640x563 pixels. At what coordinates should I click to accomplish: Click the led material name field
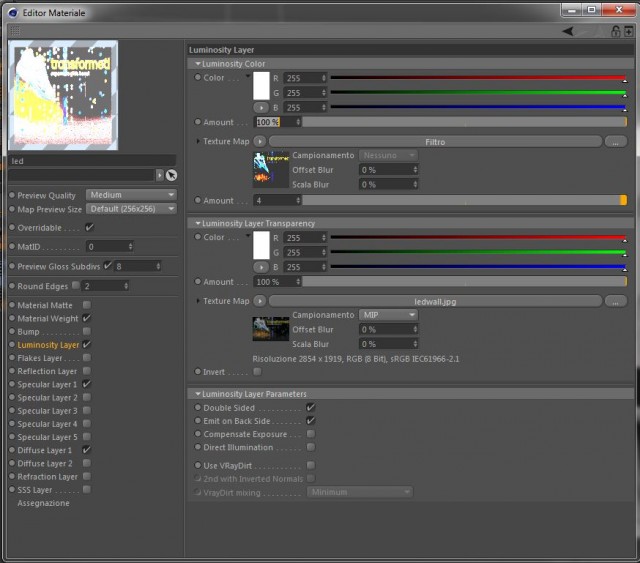click(92, 161)
